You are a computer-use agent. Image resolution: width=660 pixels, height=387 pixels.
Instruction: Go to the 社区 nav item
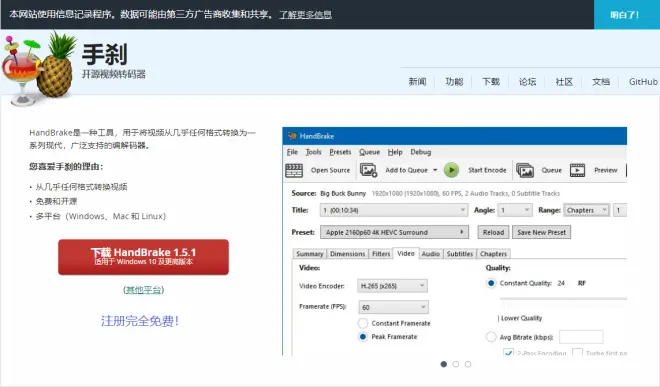point(564,82)
